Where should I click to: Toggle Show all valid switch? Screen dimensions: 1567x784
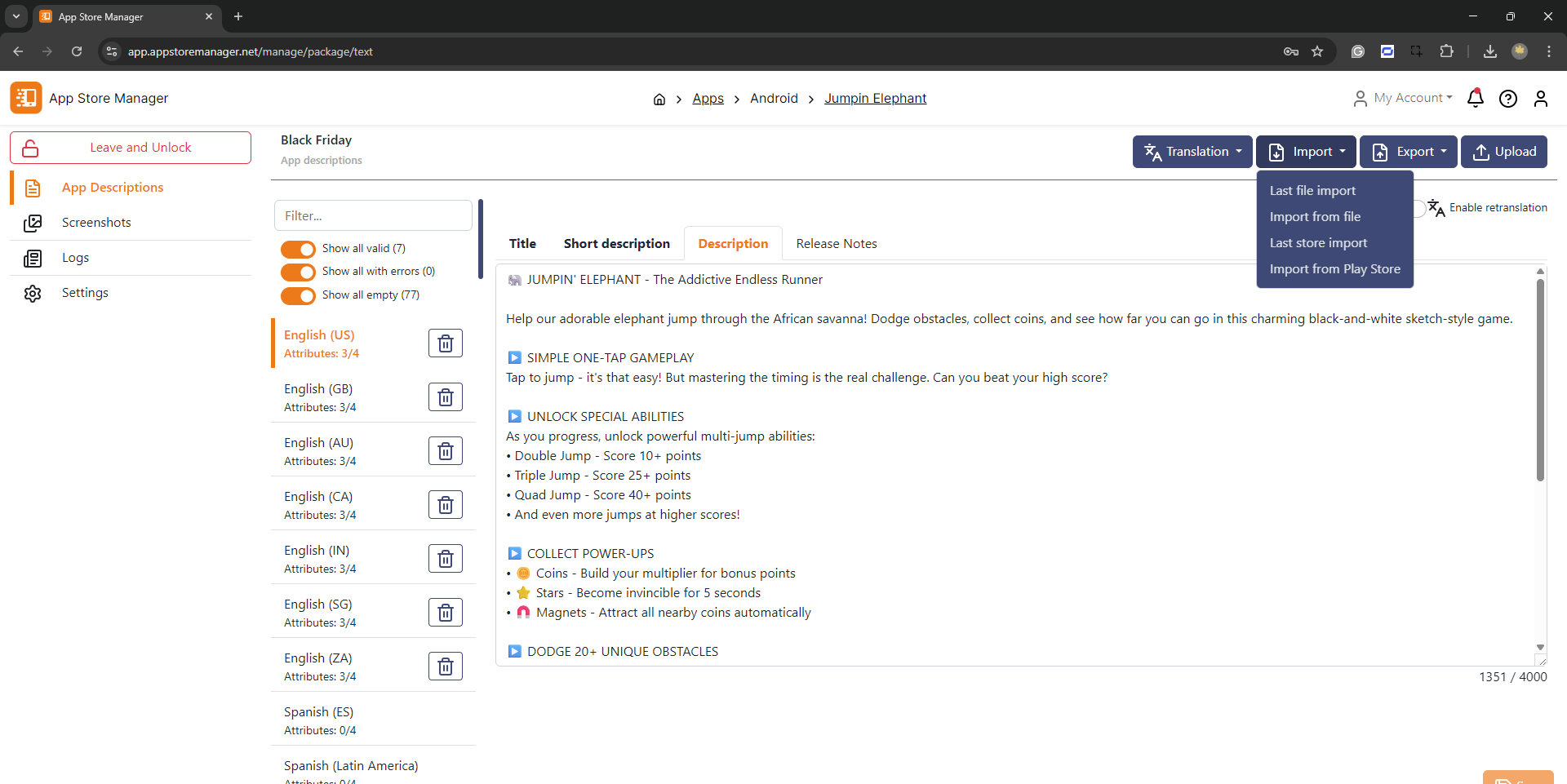298,249
